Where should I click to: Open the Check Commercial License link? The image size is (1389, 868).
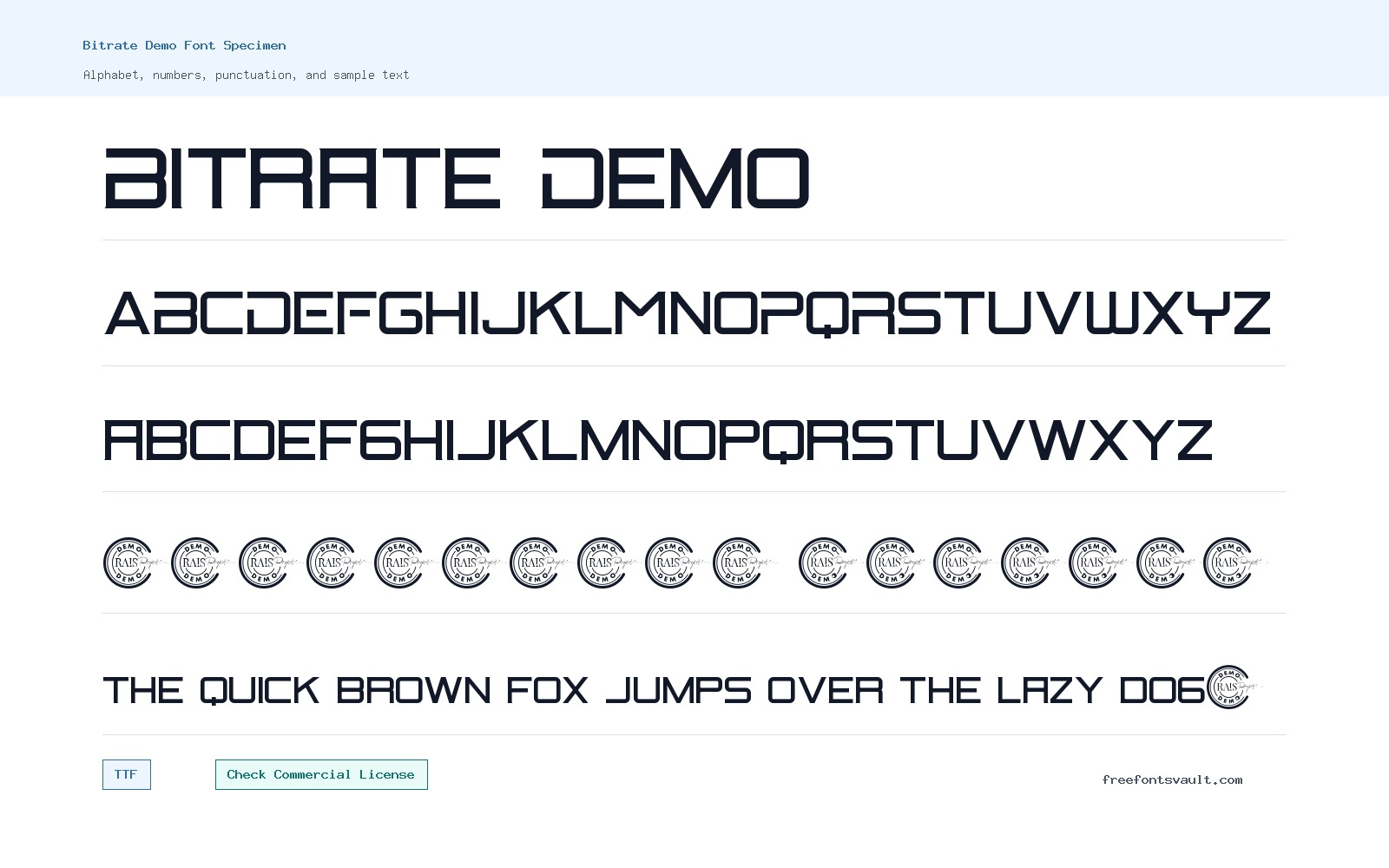click(x=321, y=774)
